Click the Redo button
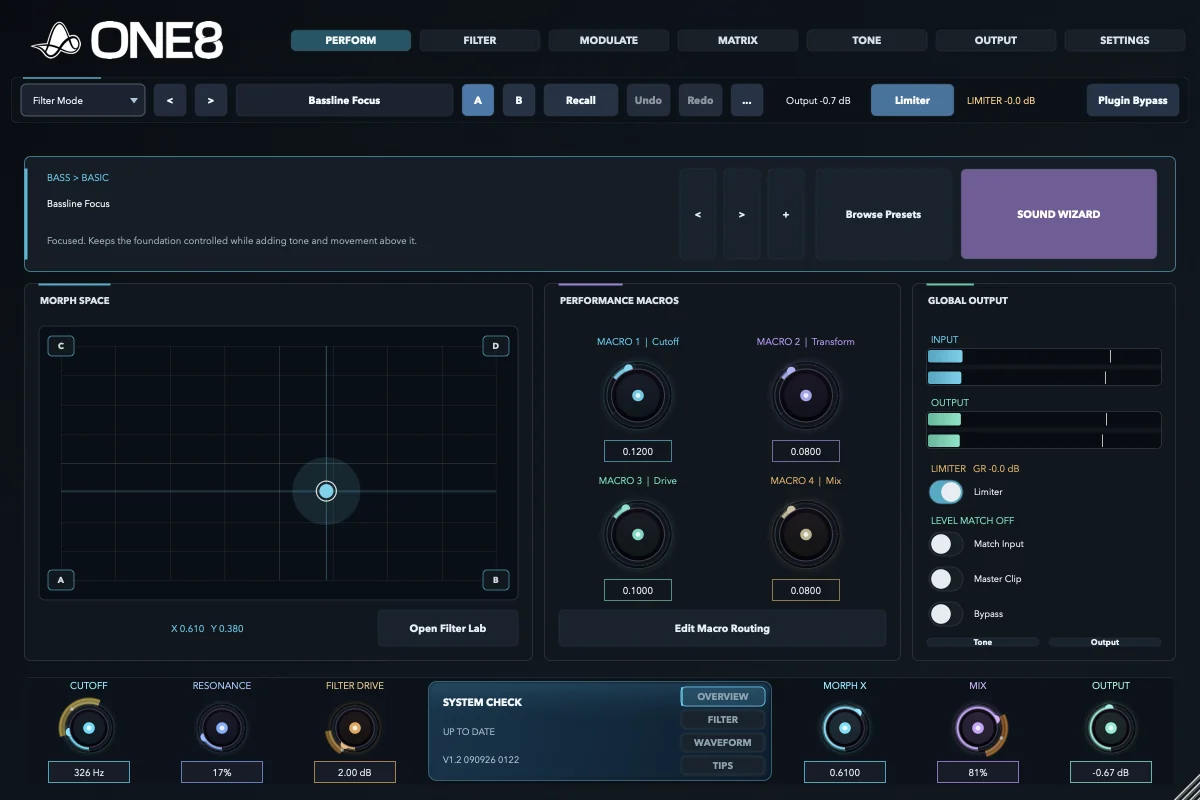 pyautogui.click(x=701, y=100)
